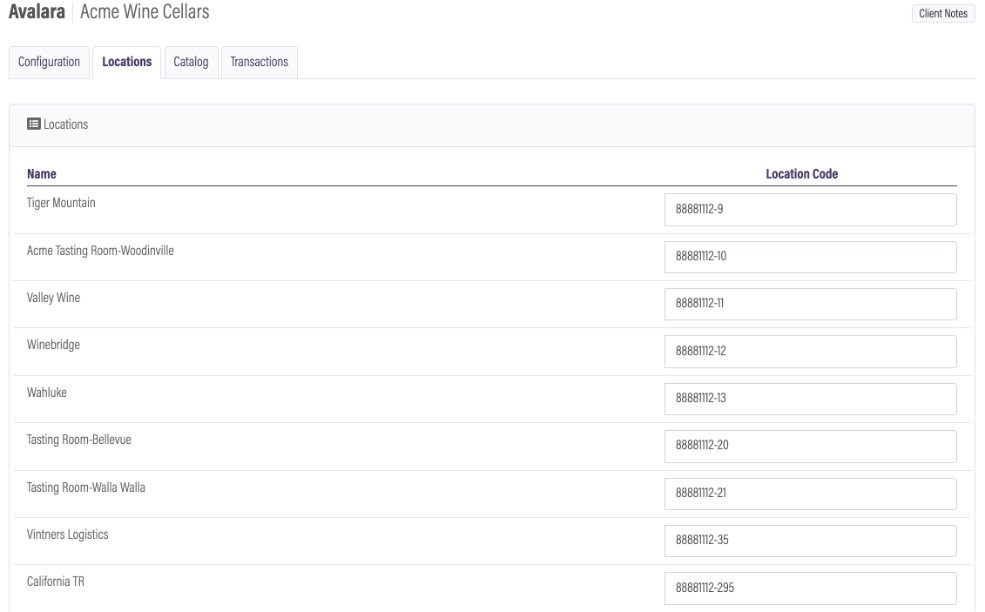Click the Acme Tasting Room-Woodinville name
985x612 pixels.
[x=100, y=251]
